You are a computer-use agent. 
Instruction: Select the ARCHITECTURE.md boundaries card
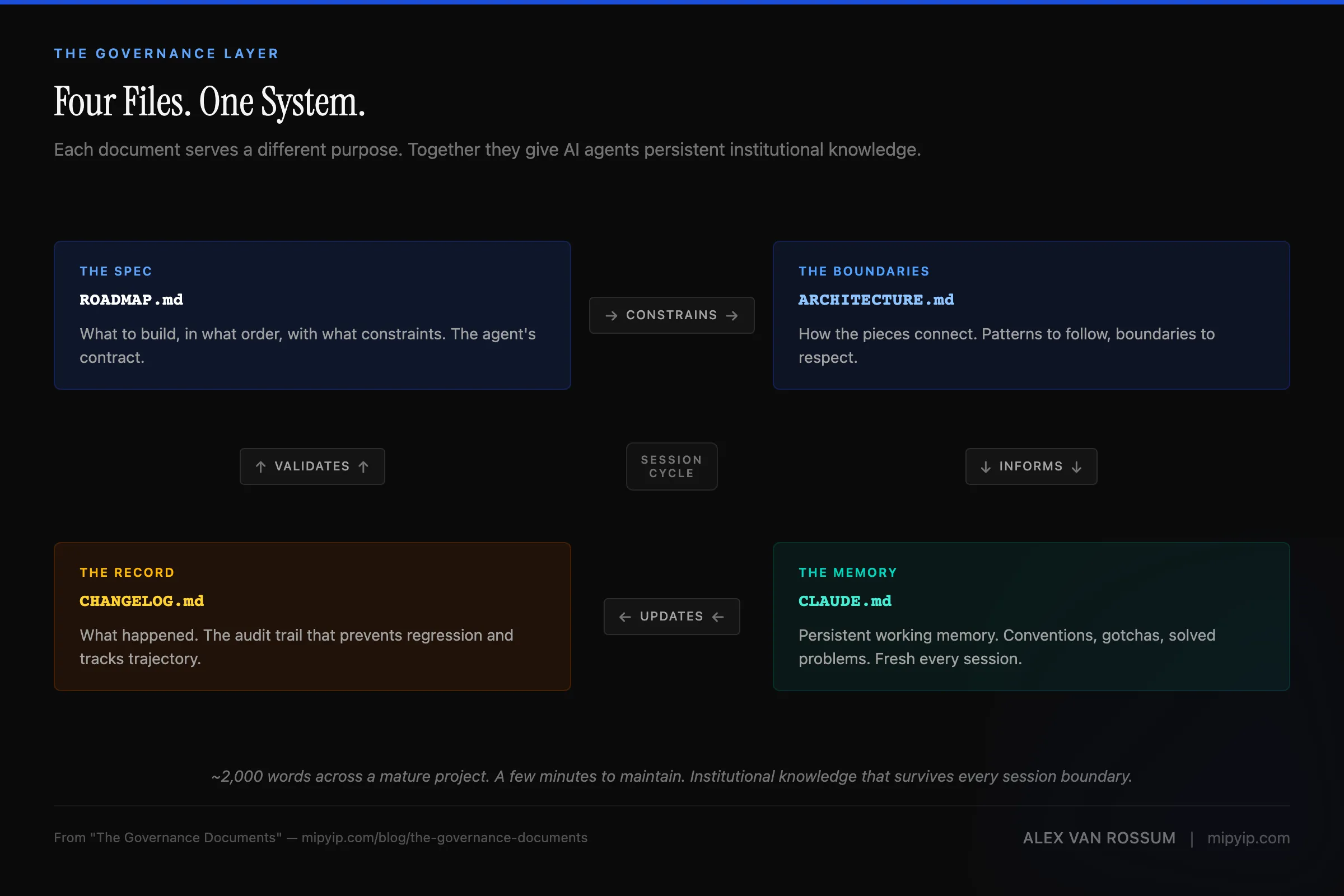pos(1031,315)
